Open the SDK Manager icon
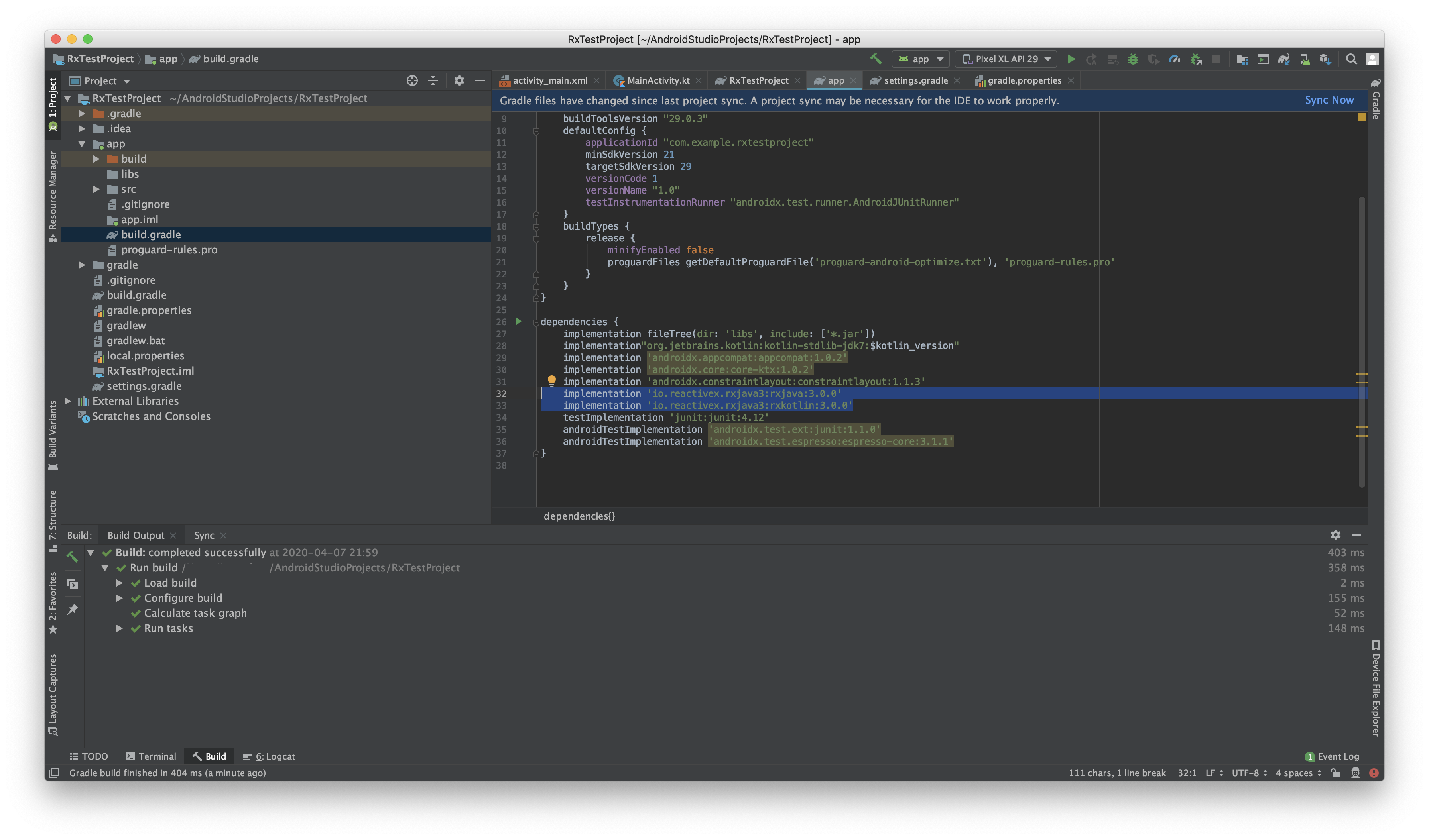The width and height of the screenshot is (1429, 840). (x=1325, y=59)
